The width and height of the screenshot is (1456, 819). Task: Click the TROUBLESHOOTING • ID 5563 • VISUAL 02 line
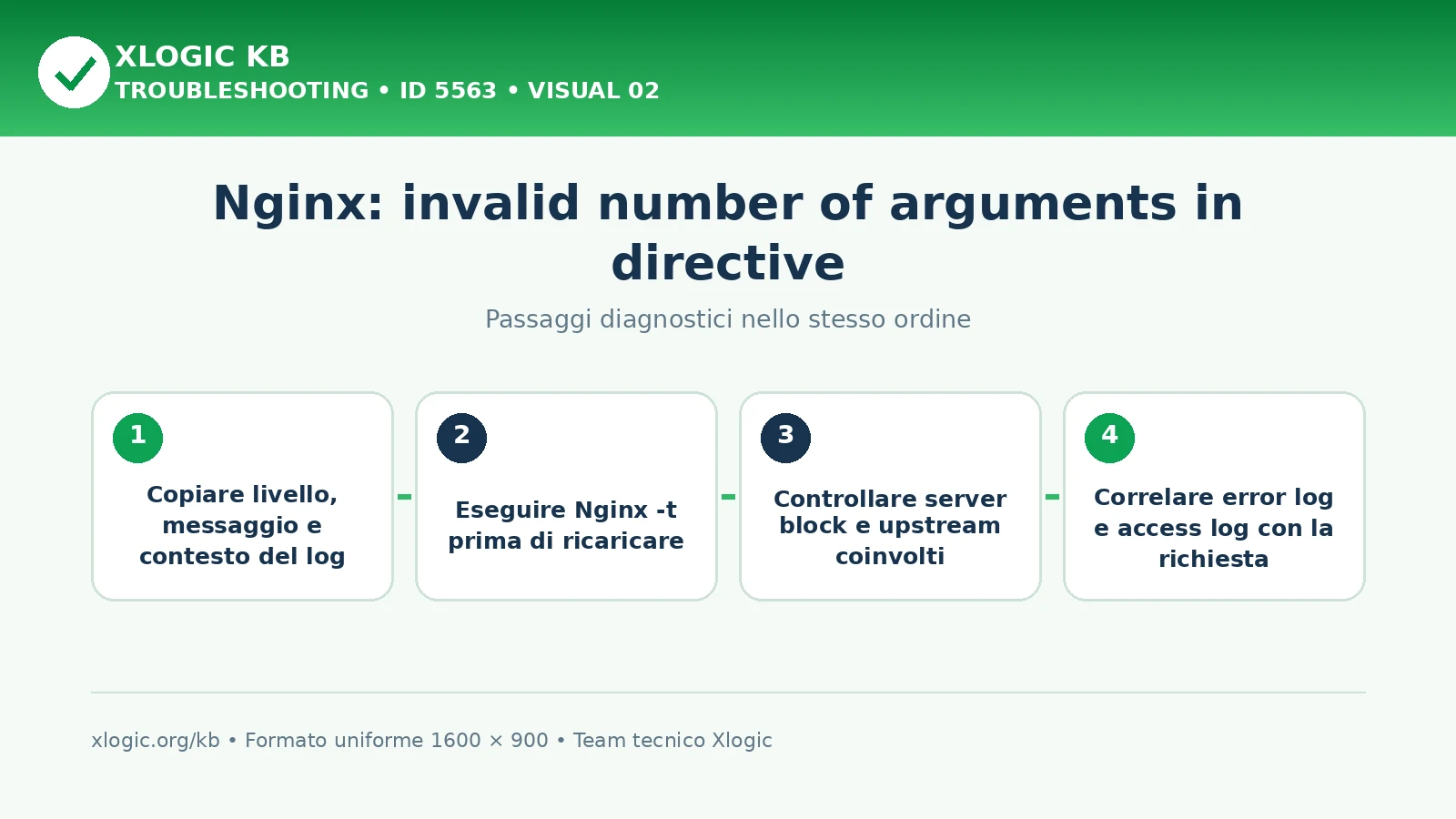pyautogui.click(x=387, y=91)
